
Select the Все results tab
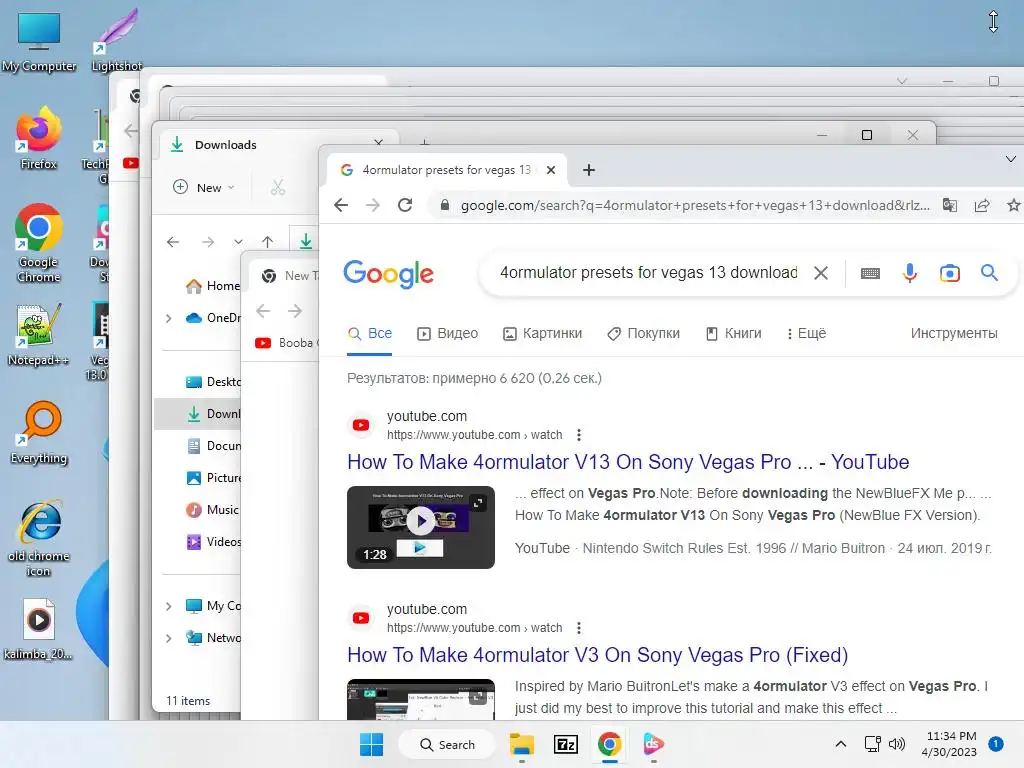pyautogui.click(x=370, y=334)
